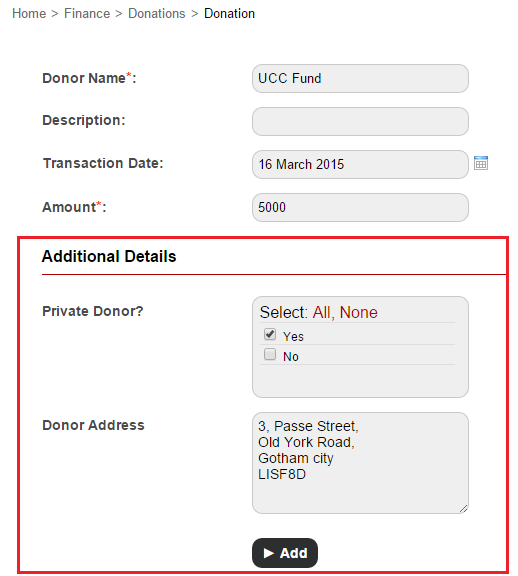Click the Add button

click(x=285, y=552)
